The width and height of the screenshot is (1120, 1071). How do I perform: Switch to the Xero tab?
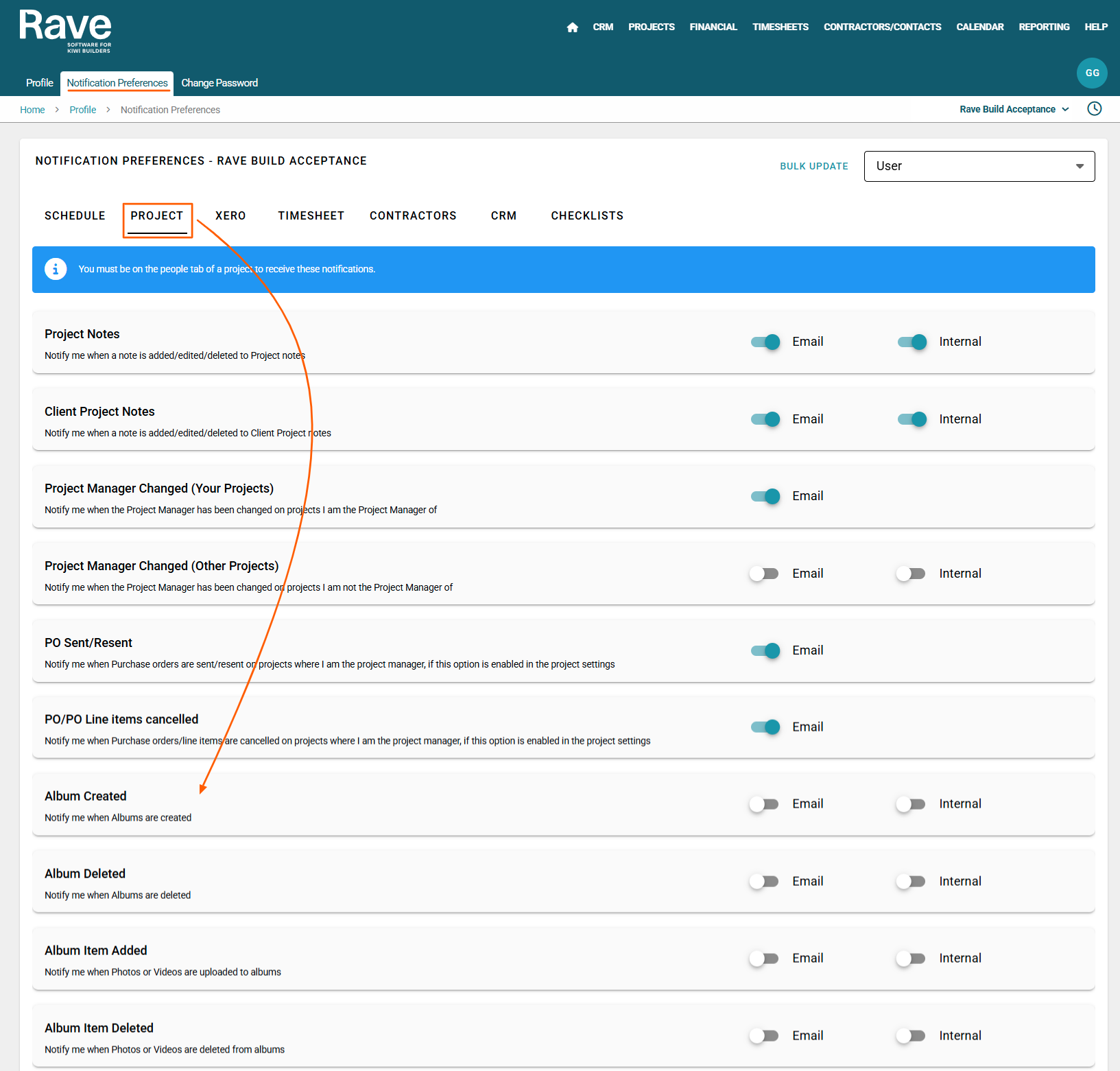point(230,215)
